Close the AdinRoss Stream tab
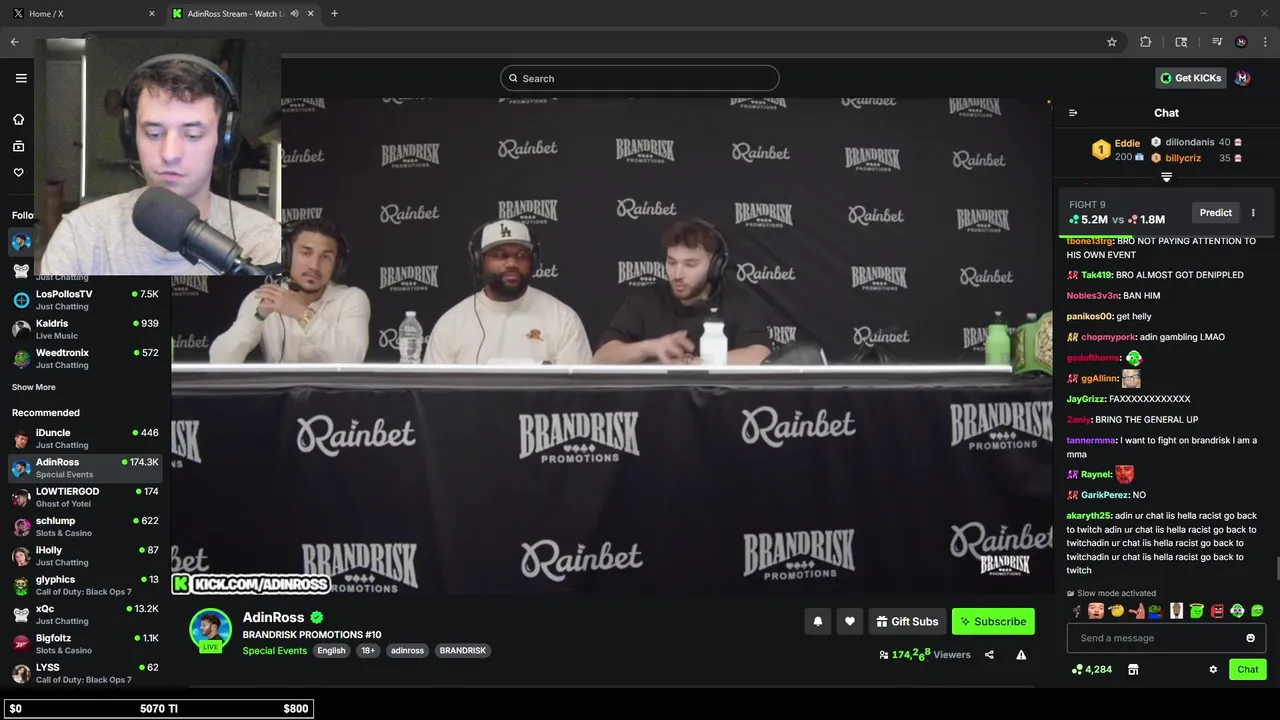 311,13
